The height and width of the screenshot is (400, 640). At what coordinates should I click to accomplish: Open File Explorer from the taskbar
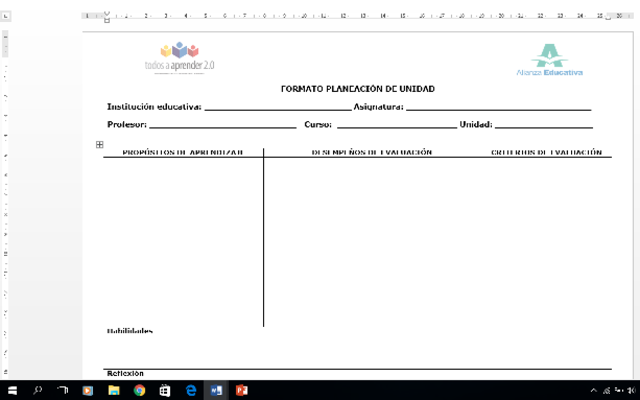(113, 391)
